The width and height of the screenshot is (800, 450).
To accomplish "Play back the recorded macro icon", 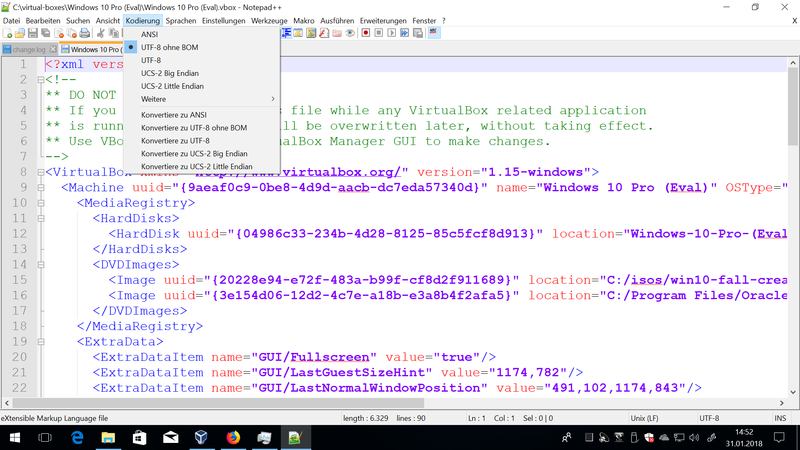I will [x=391, y=33].
